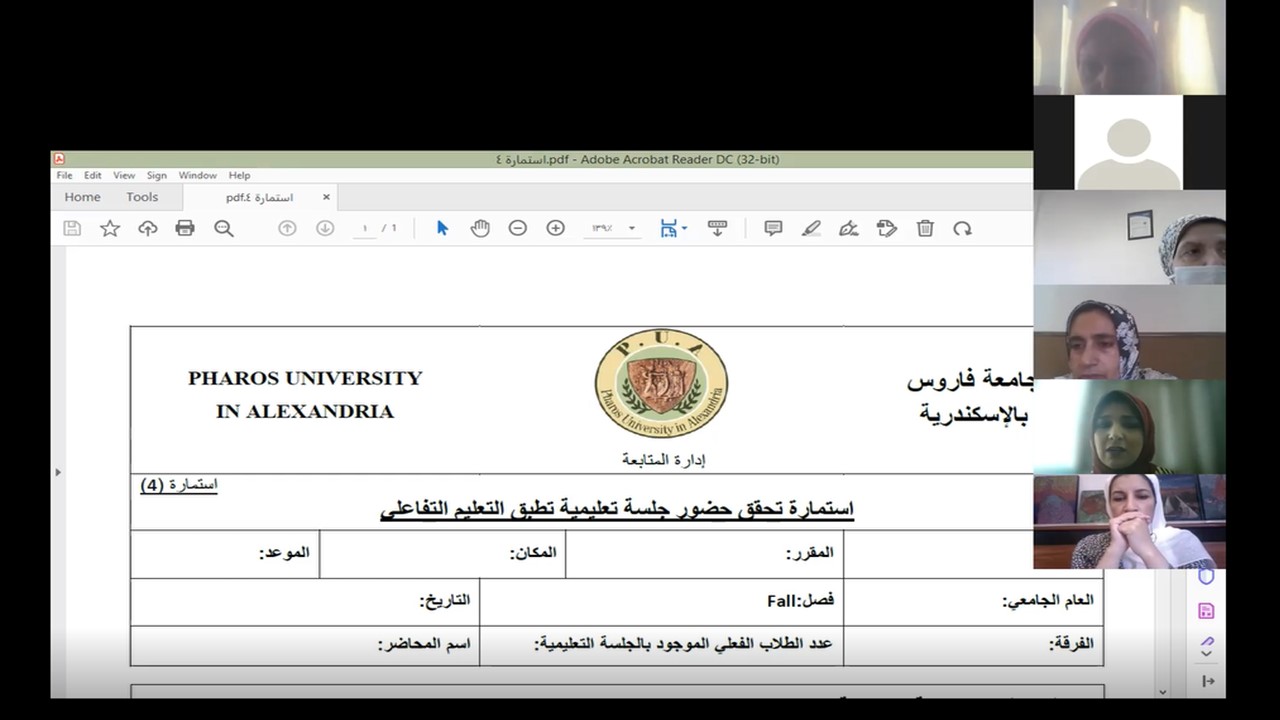Select the highlighter pen tool
This screenshot has width=1280, height=720.
(x=811, y=228)
